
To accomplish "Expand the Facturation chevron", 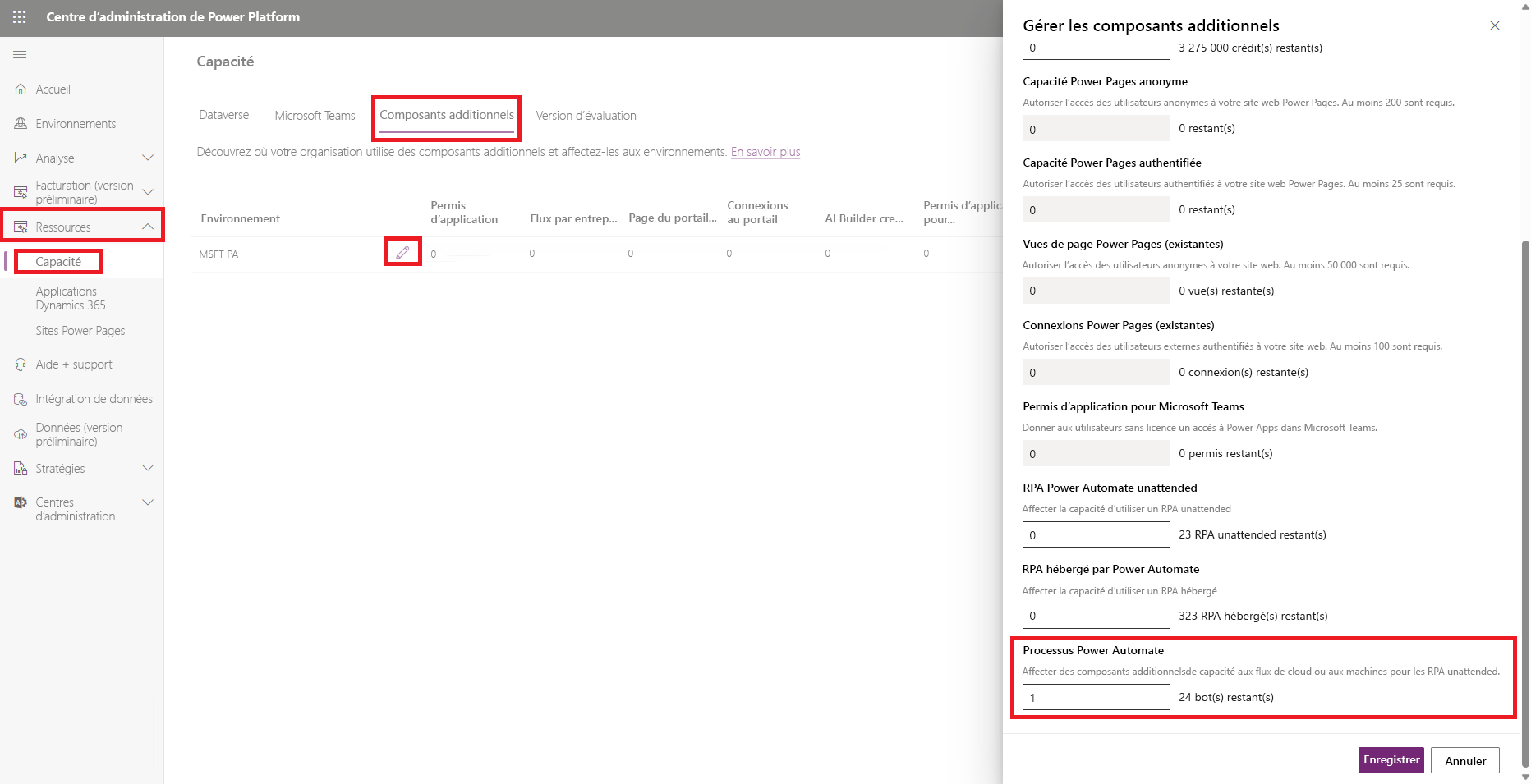I will (148, 192).
